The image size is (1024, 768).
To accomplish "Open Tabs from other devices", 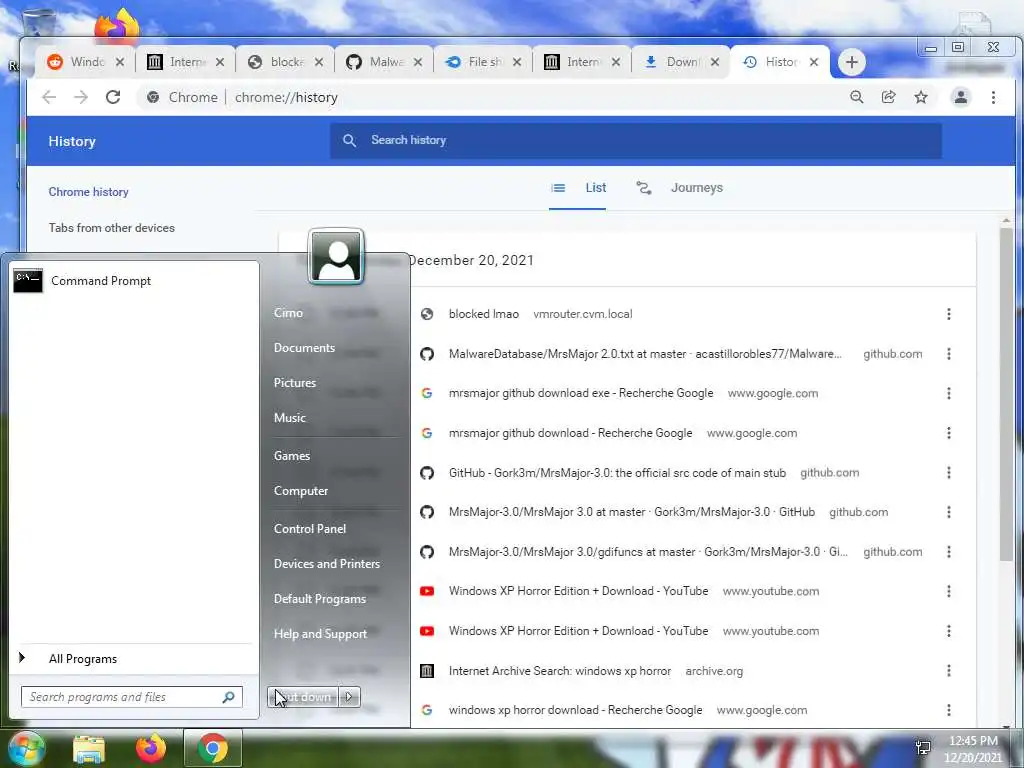I will (x=112, y=228).
